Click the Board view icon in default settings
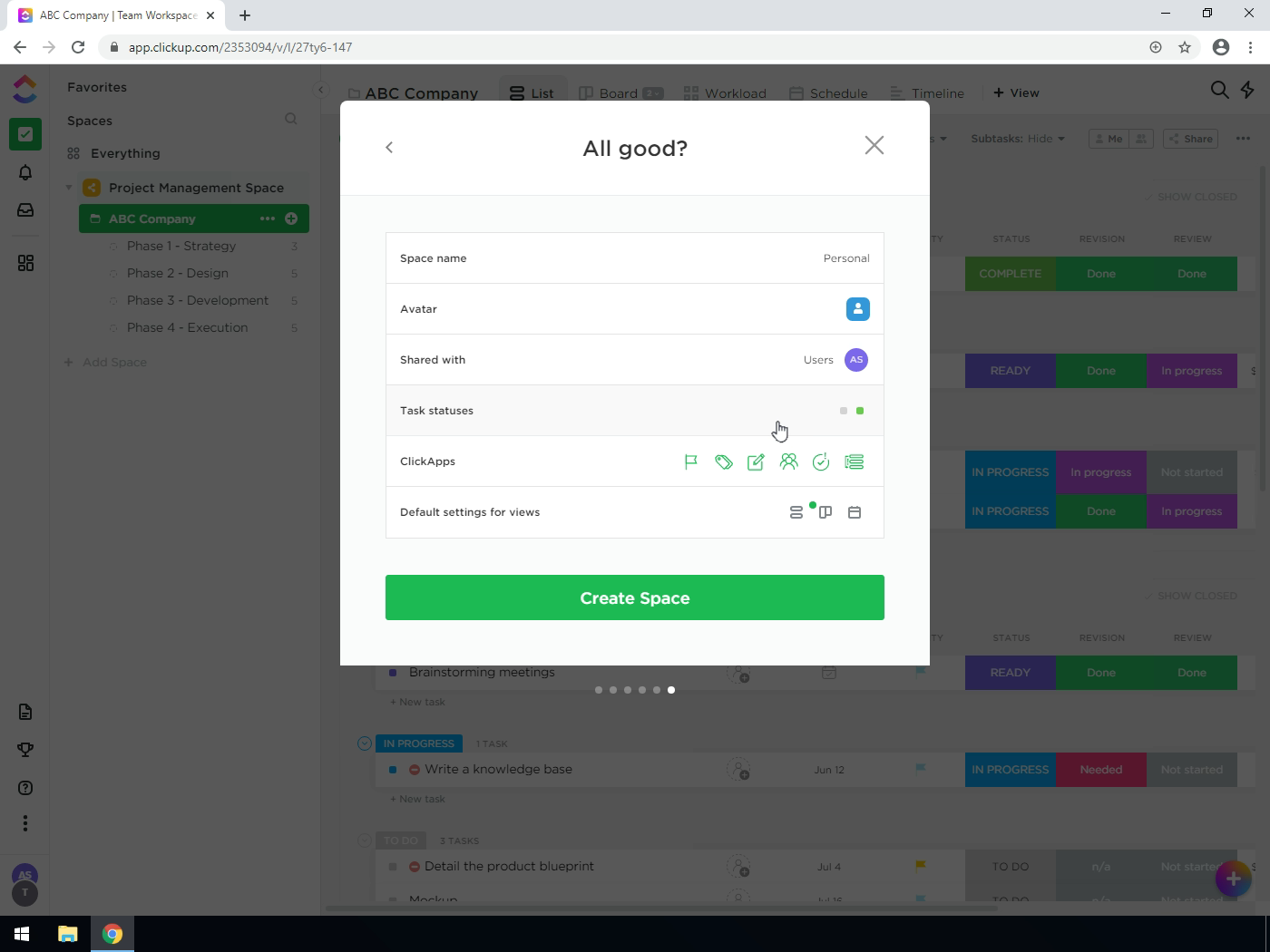Image resolution: width=1270 pixels, height=952 pixels. coord(825,512)
